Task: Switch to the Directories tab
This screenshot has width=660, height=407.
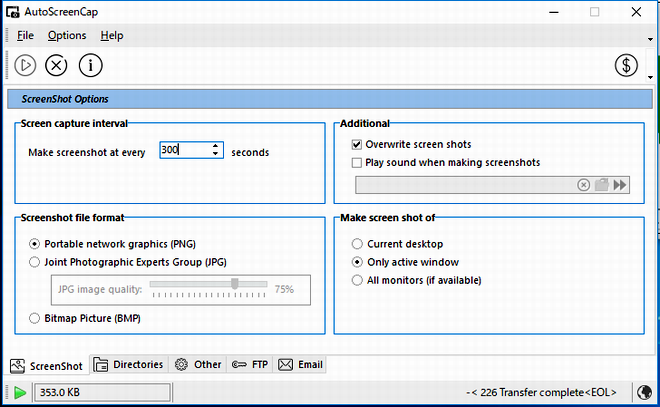Action: pyautogui.click(x=129, y=364)
